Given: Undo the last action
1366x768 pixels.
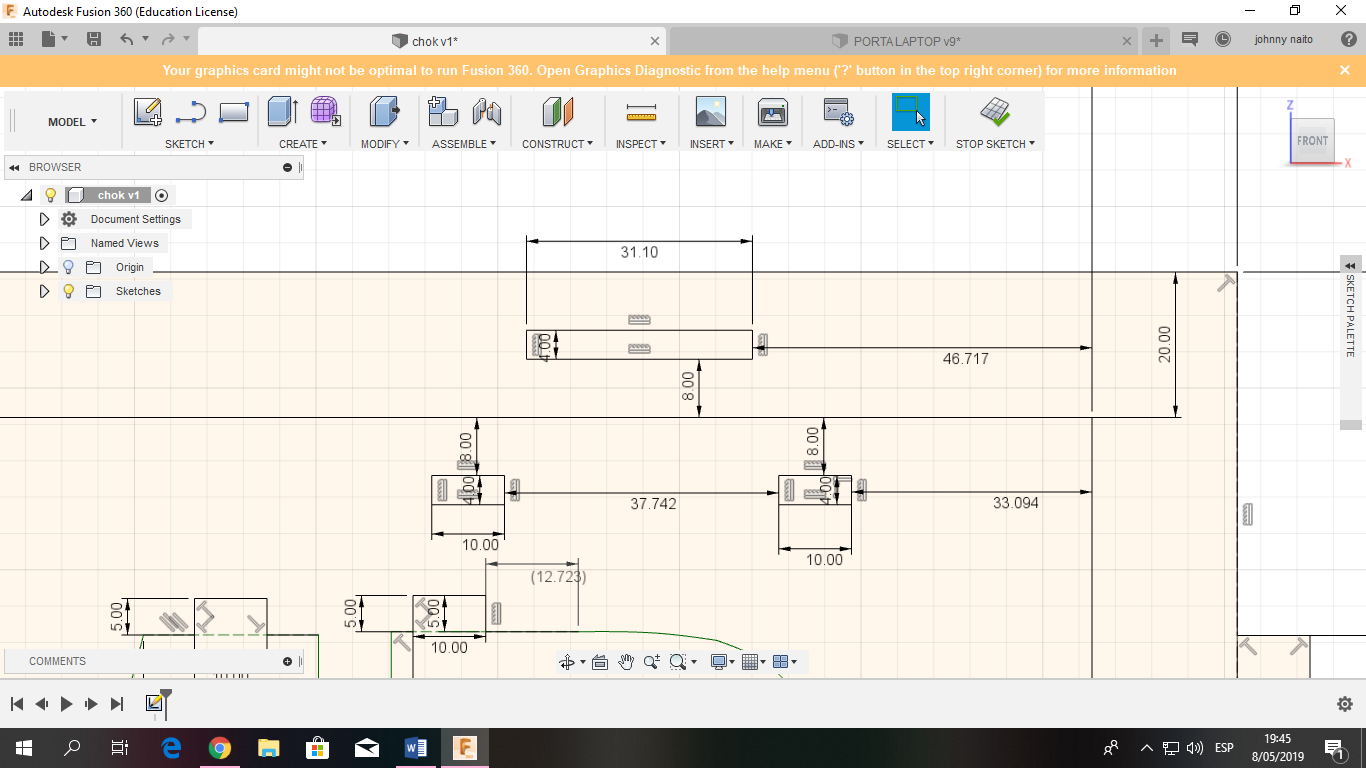Looking at the screenshot, I should click(126, 39).
